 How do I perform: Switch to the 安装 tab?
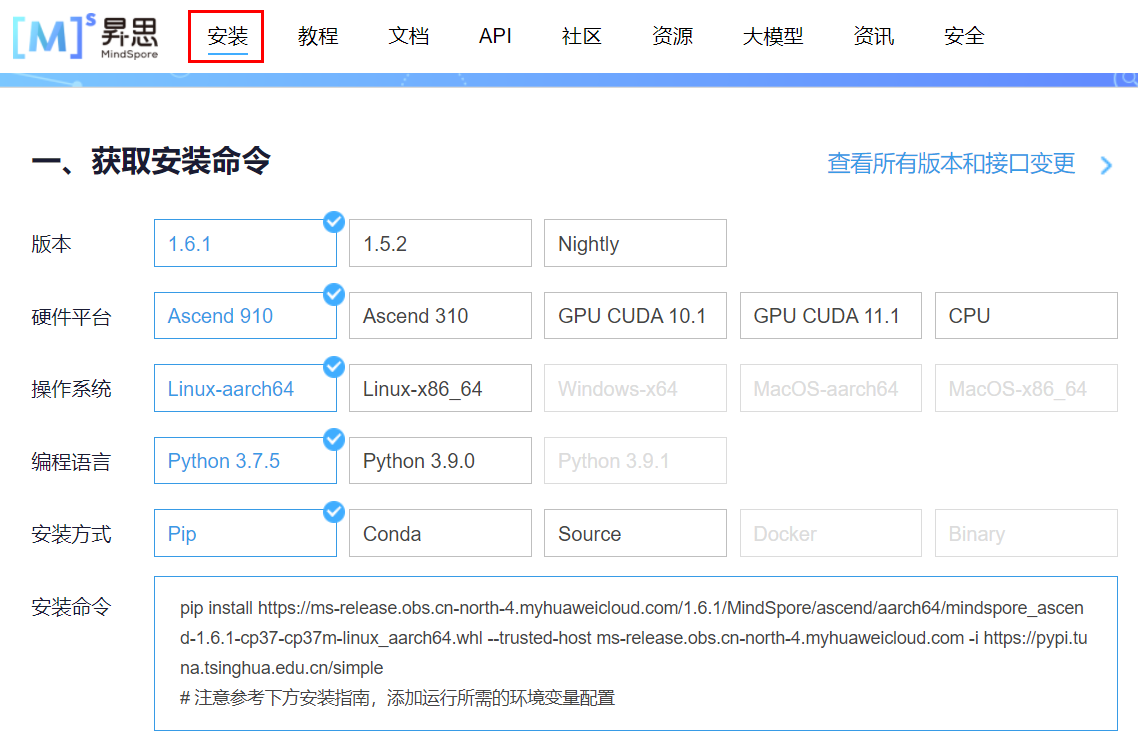click(x=226, y=36)
